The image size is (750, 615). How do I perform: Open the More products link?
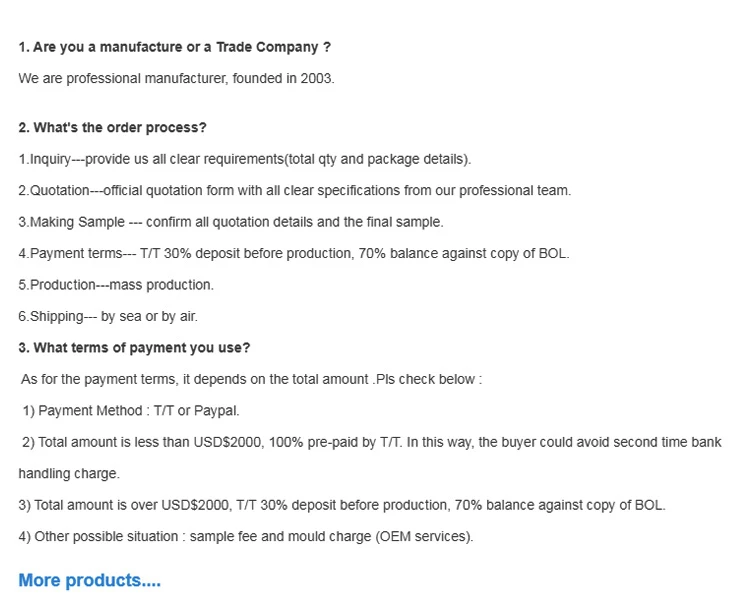click(89, 581)
